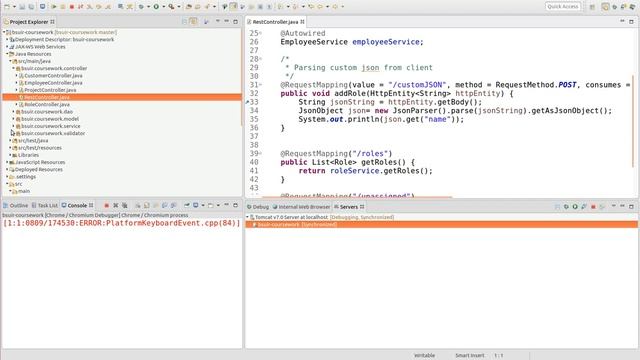Open the New dropdown arrow
This screenshot has width=640, height=360.
click(14, 7)
